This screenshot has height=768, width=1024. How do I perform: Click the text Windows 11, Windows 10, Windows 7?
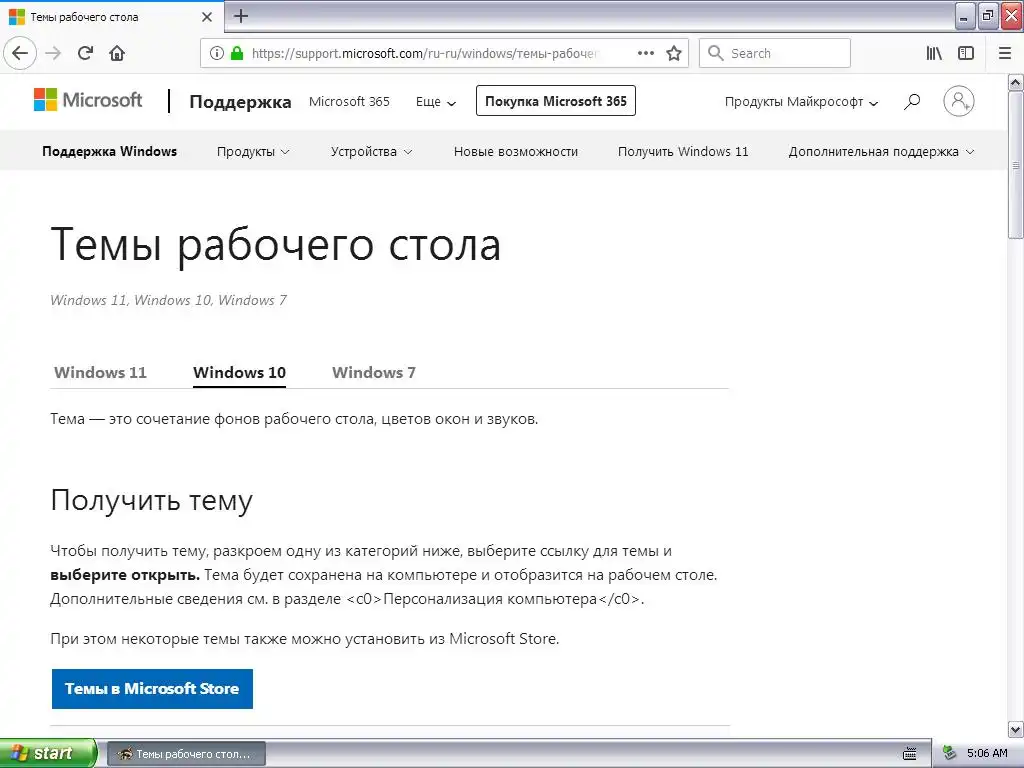pyautogui.click(x=168, y=300)
